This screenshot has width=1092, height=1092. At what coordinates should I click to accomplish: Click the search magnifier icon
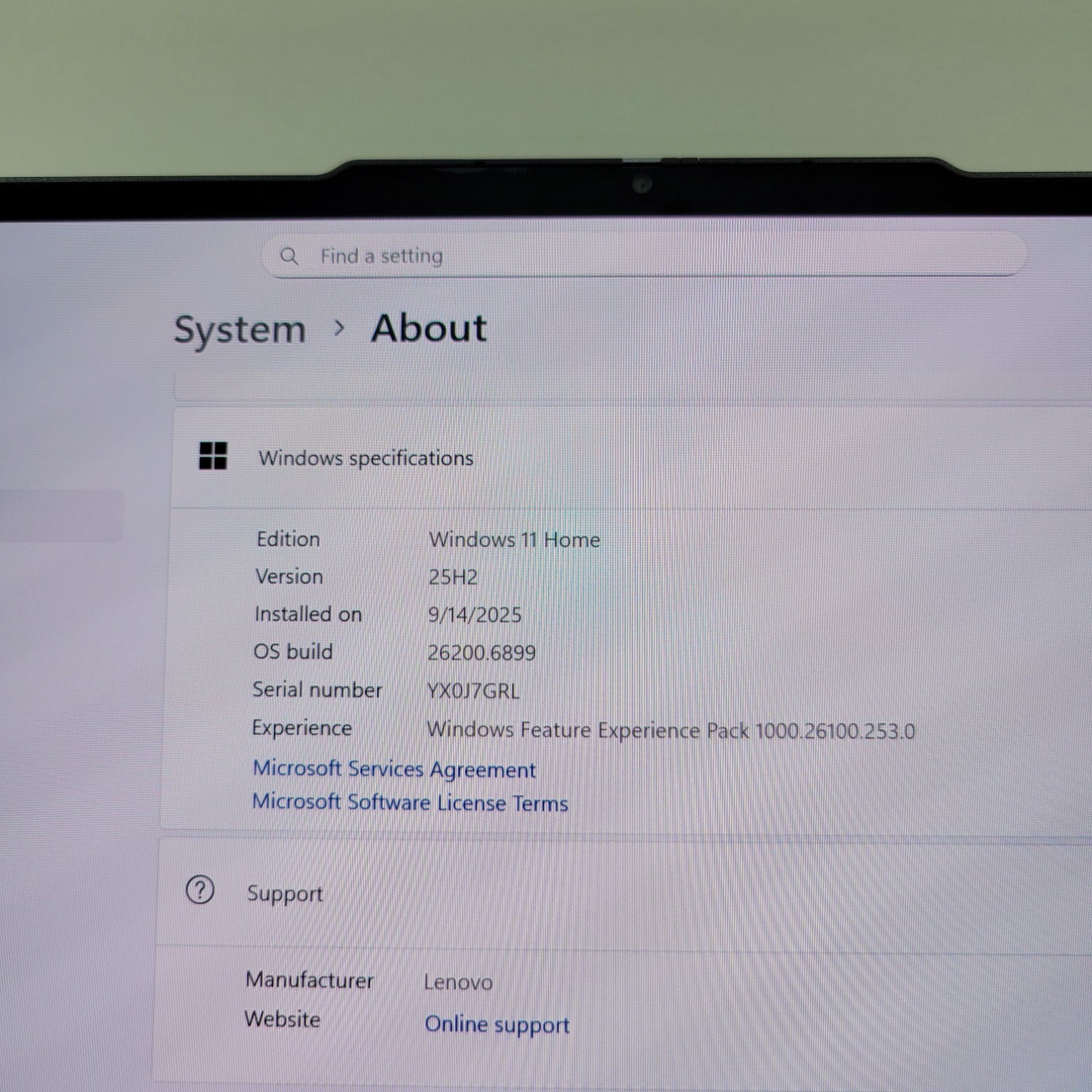(289, 256)
